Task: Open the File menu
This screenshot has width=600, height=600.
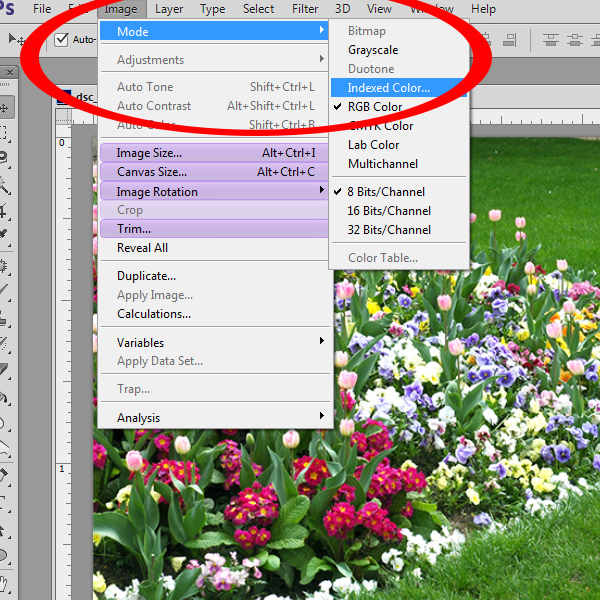Action: [42, 9]
